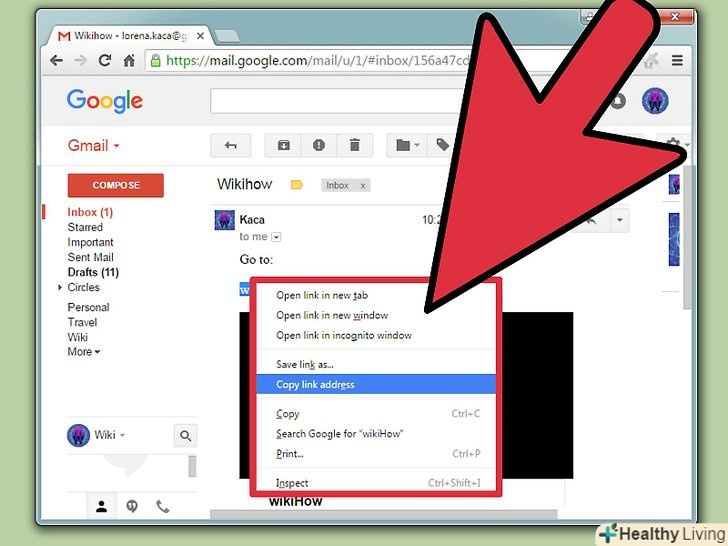Search chat contacts magnifier button
Viewport: 728px width, 546px height.
(x=185, y=436)
